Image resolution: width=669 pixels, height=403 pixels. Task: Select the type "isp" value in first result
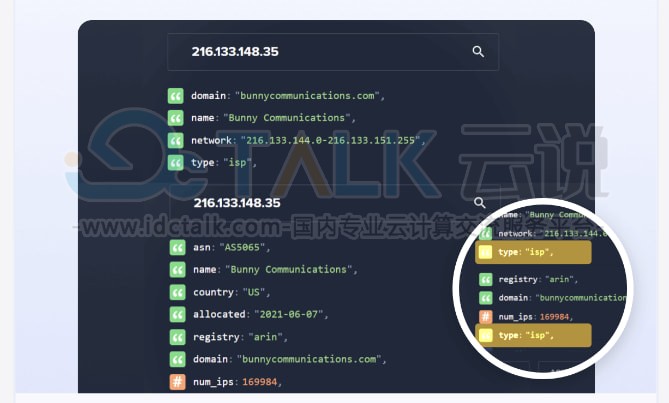(x=237, y=162)
